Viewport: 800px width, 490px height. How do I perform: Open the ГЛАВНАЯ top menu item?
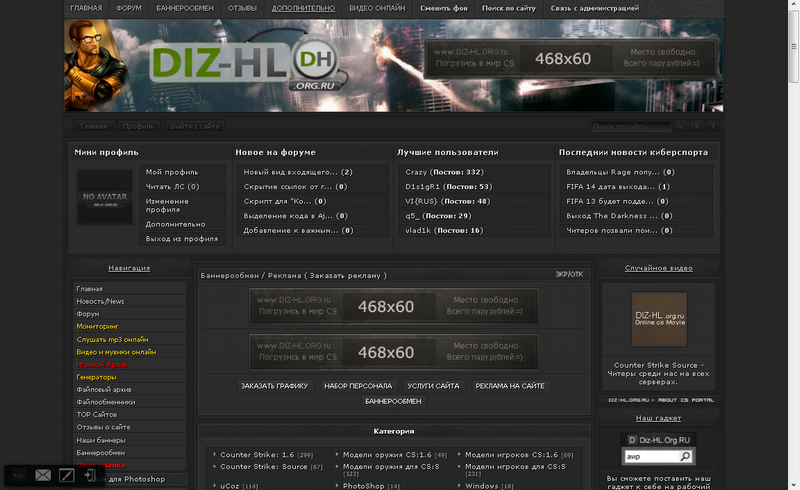86,8
